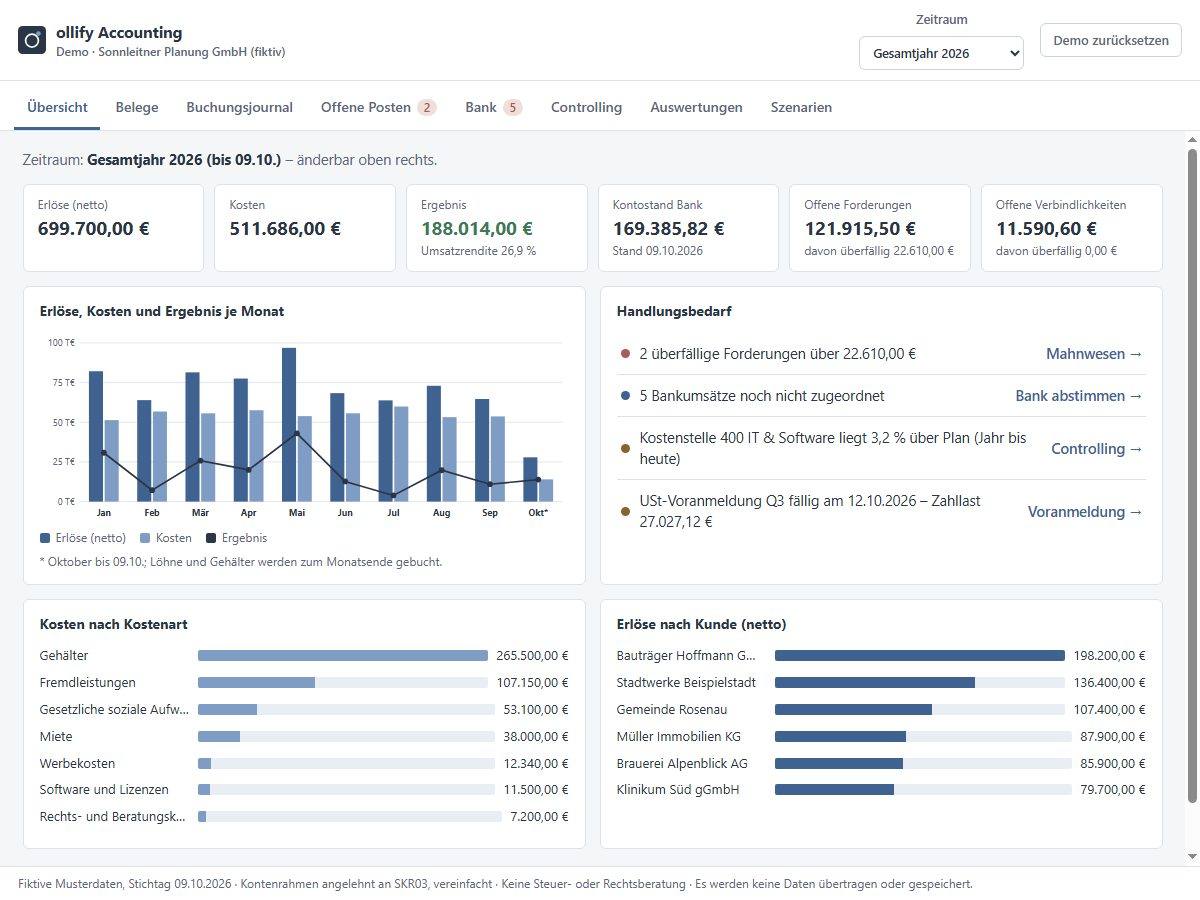Click the dot beside USt-Voranmeldung Q3 item

tap(626, 511)
